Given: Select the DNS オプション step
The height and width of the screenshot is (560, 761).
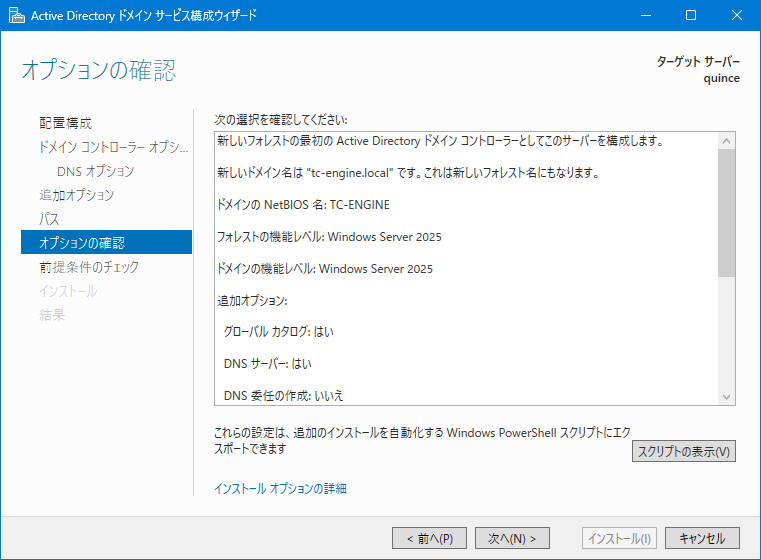Looking at the screenshot, I should pos(96,171).
